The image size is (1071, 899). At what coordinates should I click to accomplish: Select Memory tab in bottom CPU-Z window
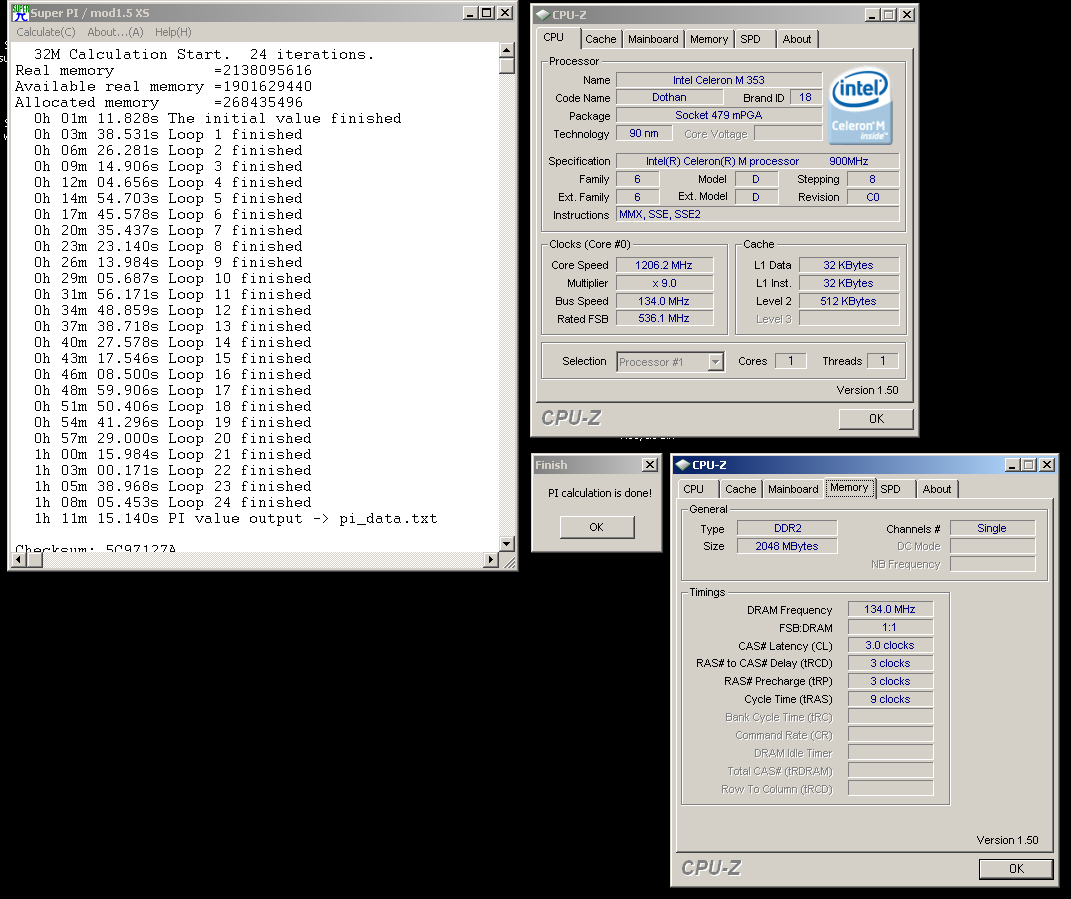coord(849,488)
